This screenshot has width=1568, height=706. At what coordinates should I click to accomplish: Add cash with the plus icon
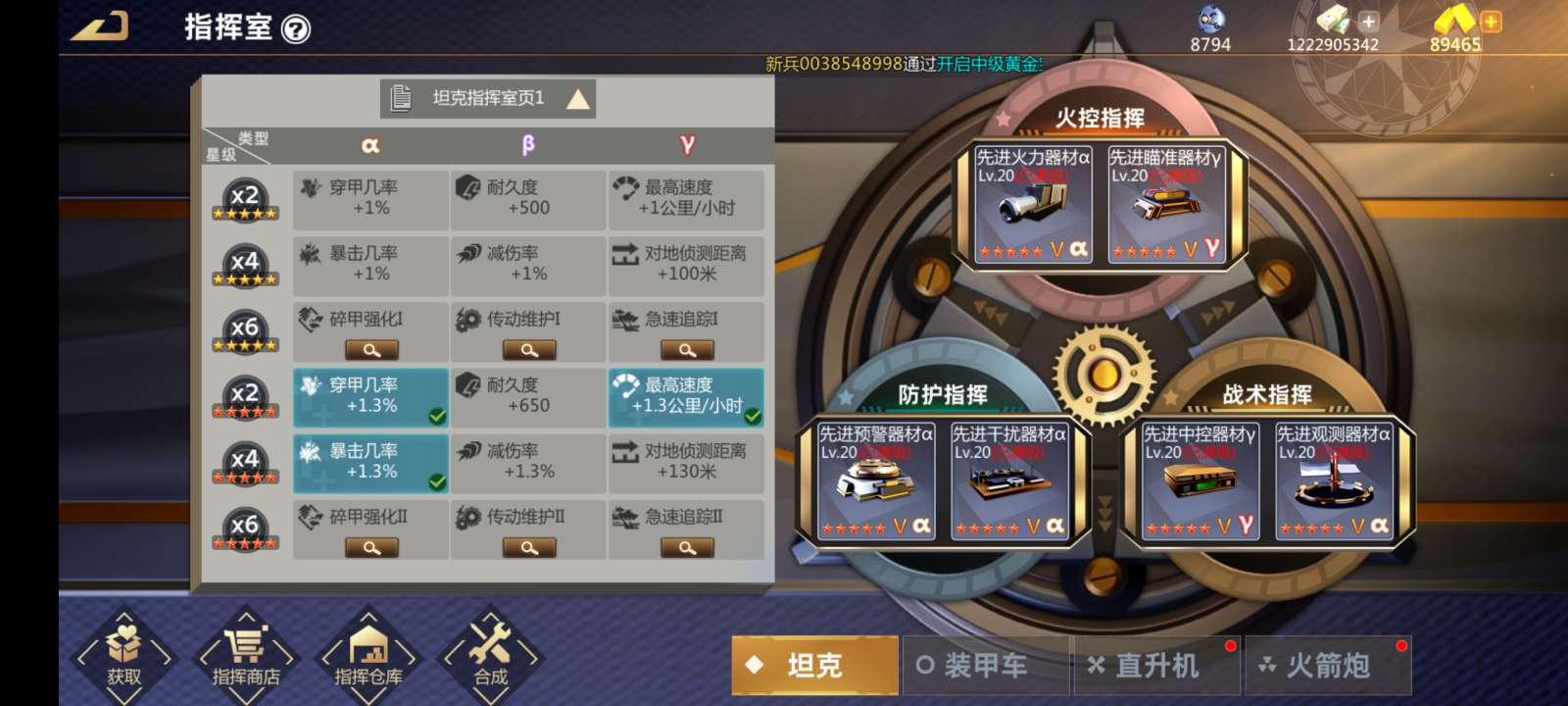(x=1369, y=21)
